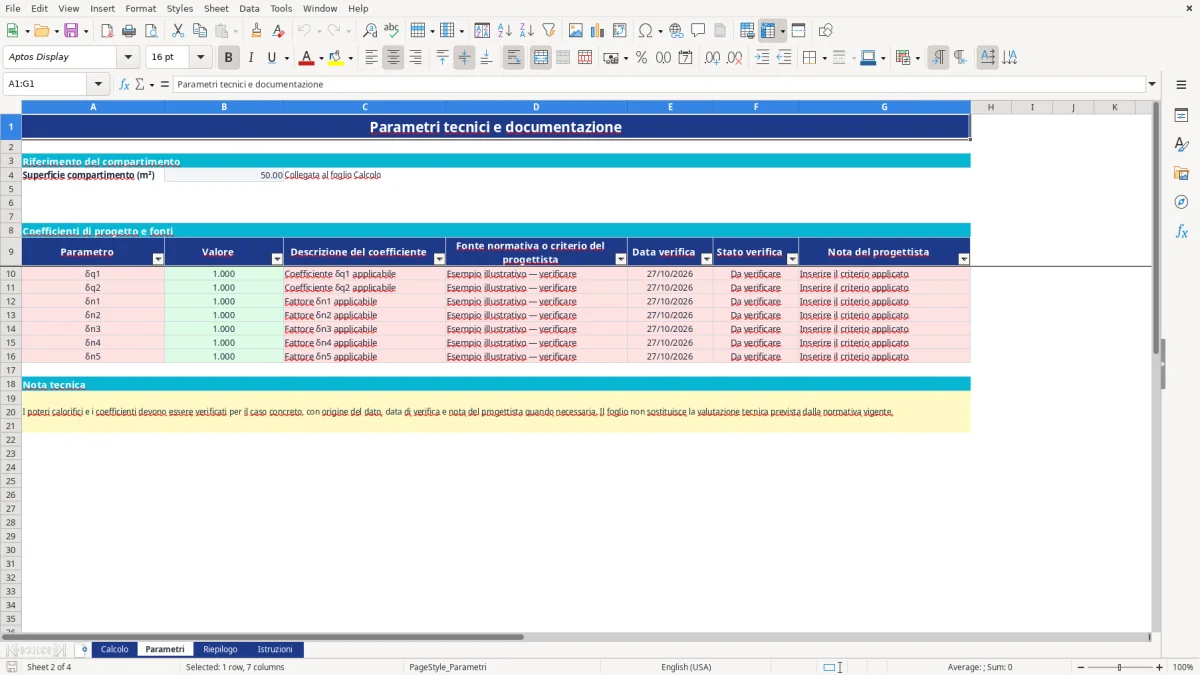This screenshot has width=1200, height=675.
Task: Open the Borders dropdown arrow
Action: 824,58
